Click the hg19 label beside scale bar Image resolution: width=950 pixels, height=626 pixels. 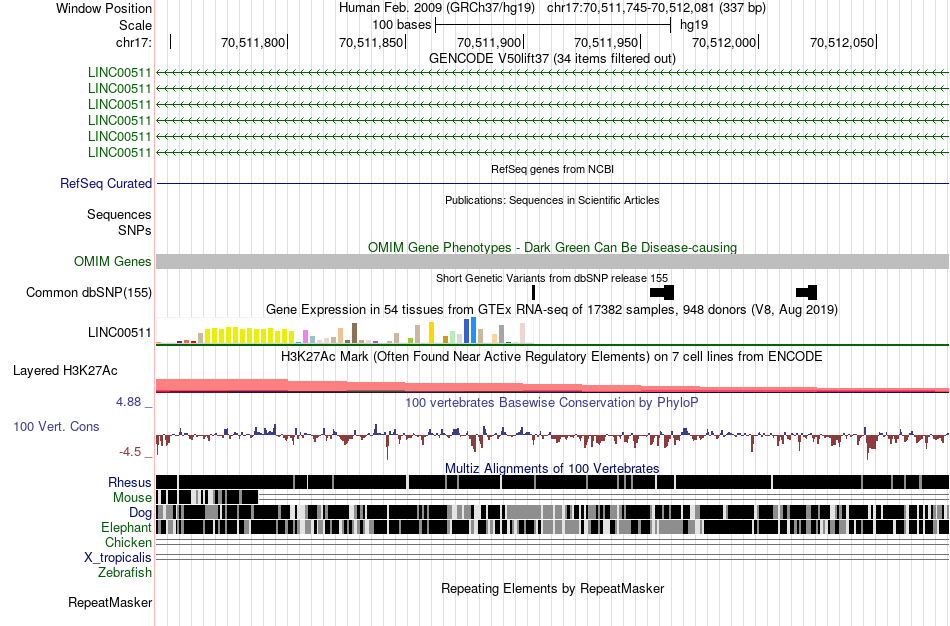694,25
